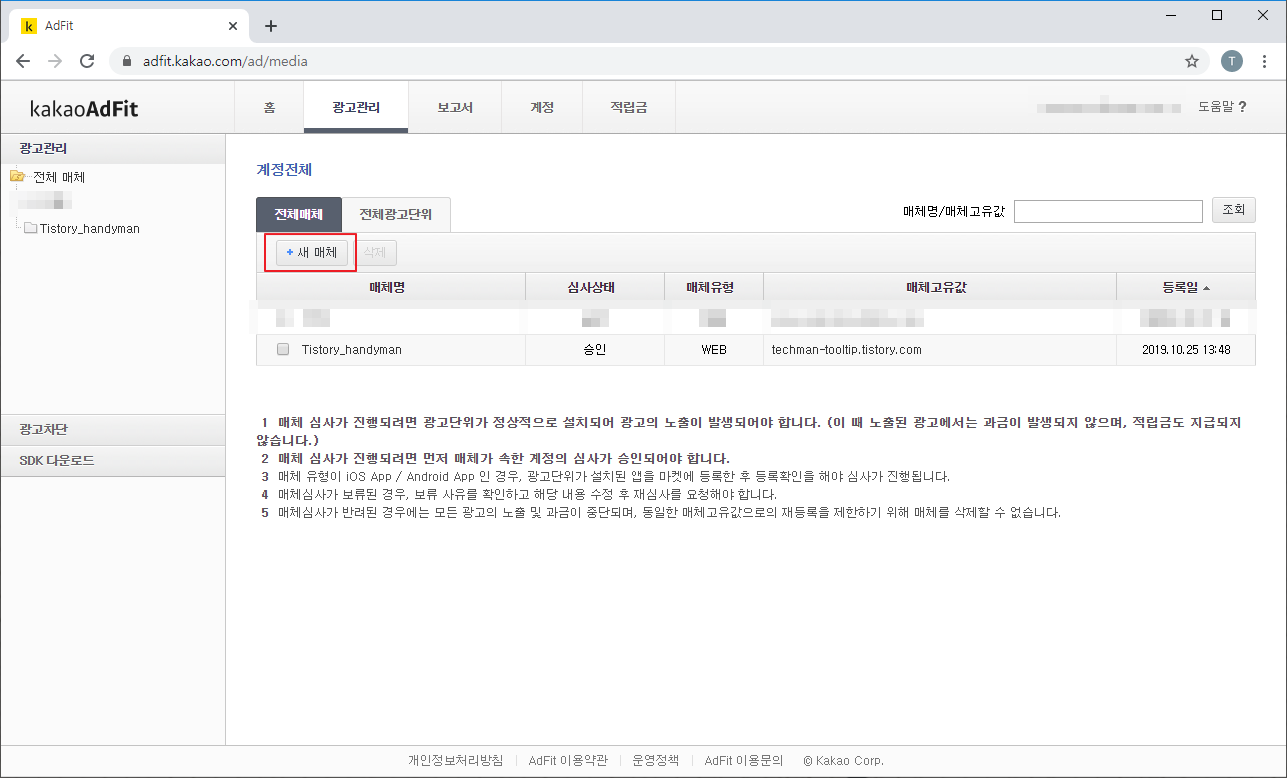Open a new browser tab
This screenshot has width=1287, height=778.
point(270,26)
